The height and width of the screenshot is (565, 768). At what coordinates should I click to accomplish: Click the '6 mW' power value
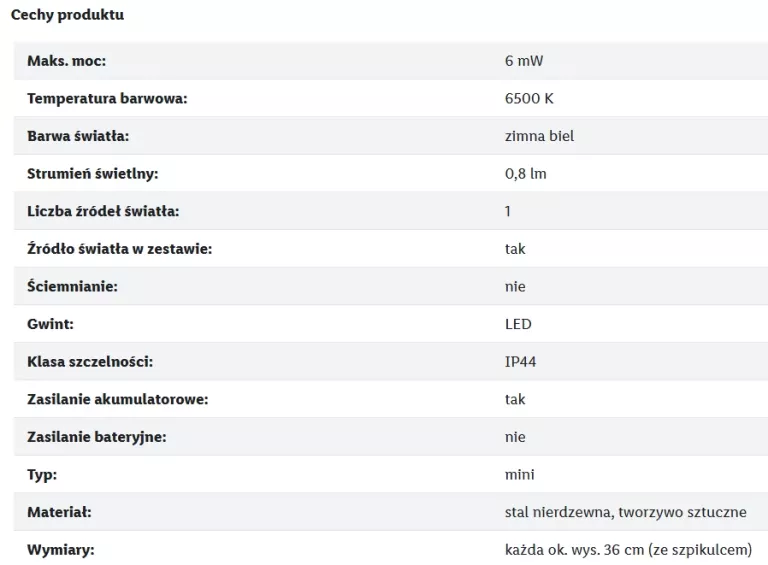point(524,61)
